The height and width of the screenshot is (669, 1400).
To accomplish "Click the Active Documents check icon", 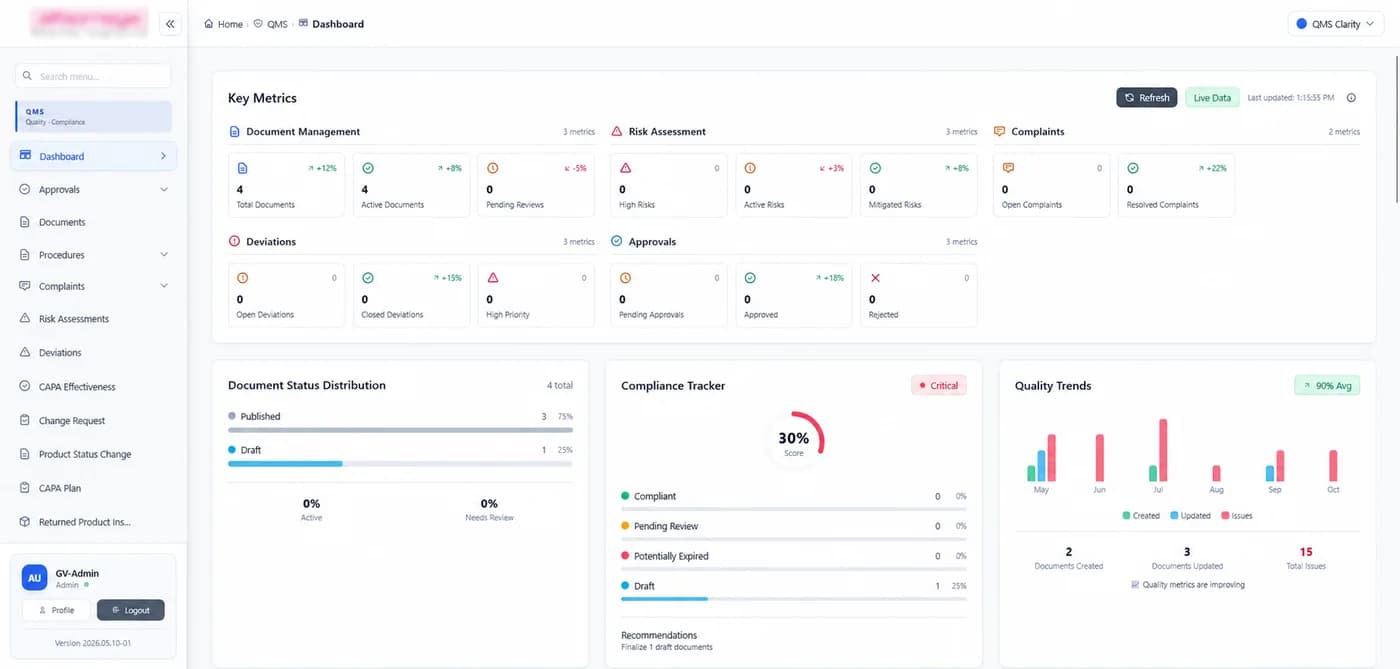I will (368, 168).
